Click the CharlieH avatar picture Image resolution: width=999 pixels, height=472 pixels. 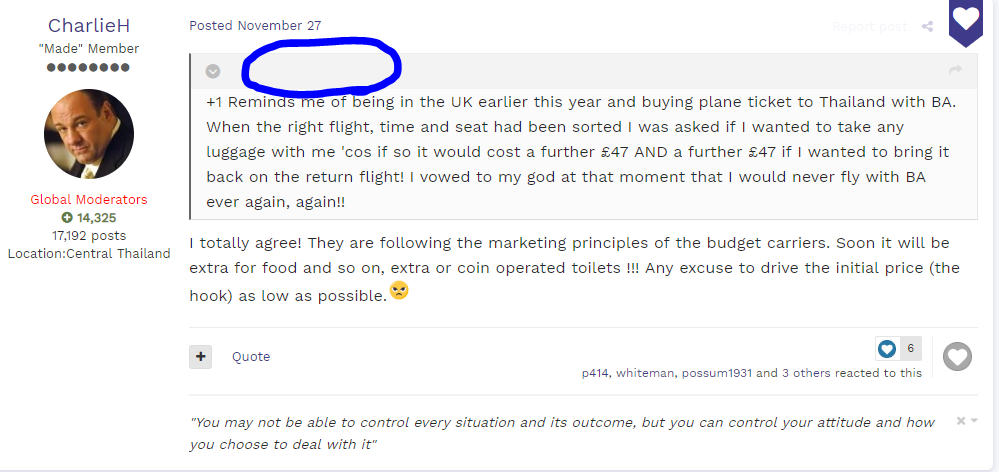pyautogui.click(x=89, y=134)
